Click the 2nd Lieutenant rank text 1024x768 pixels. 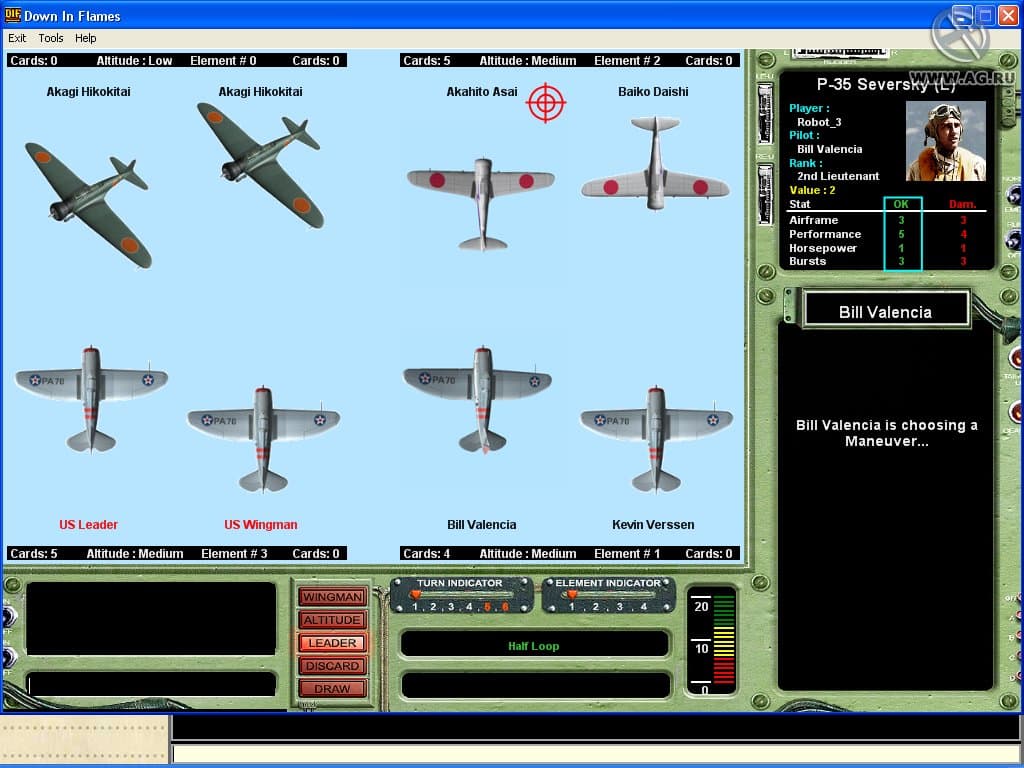point(838,176)
